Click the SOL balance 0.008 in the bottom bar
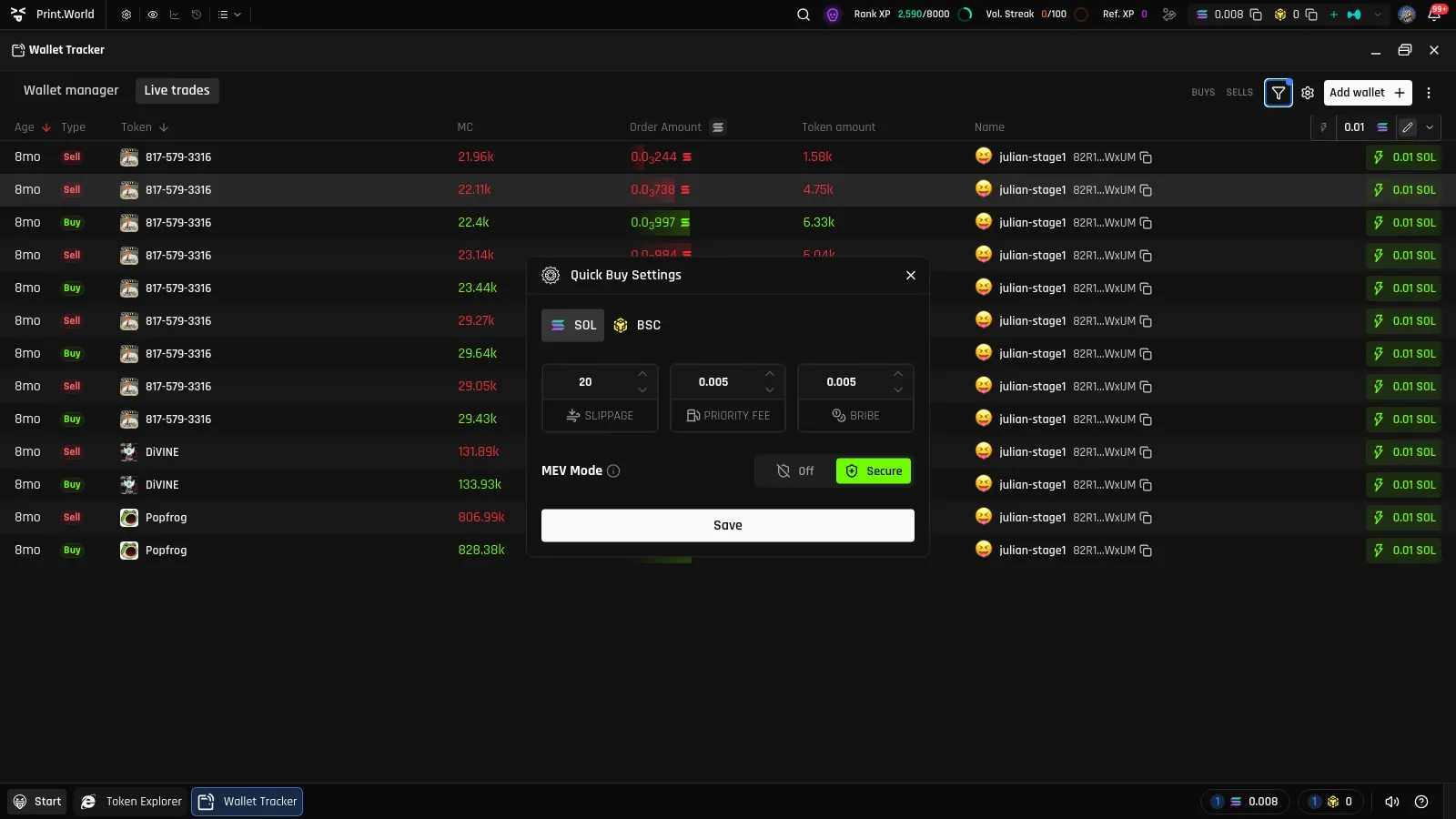Screen dimensions: 1456x819 click(1244, 802)
